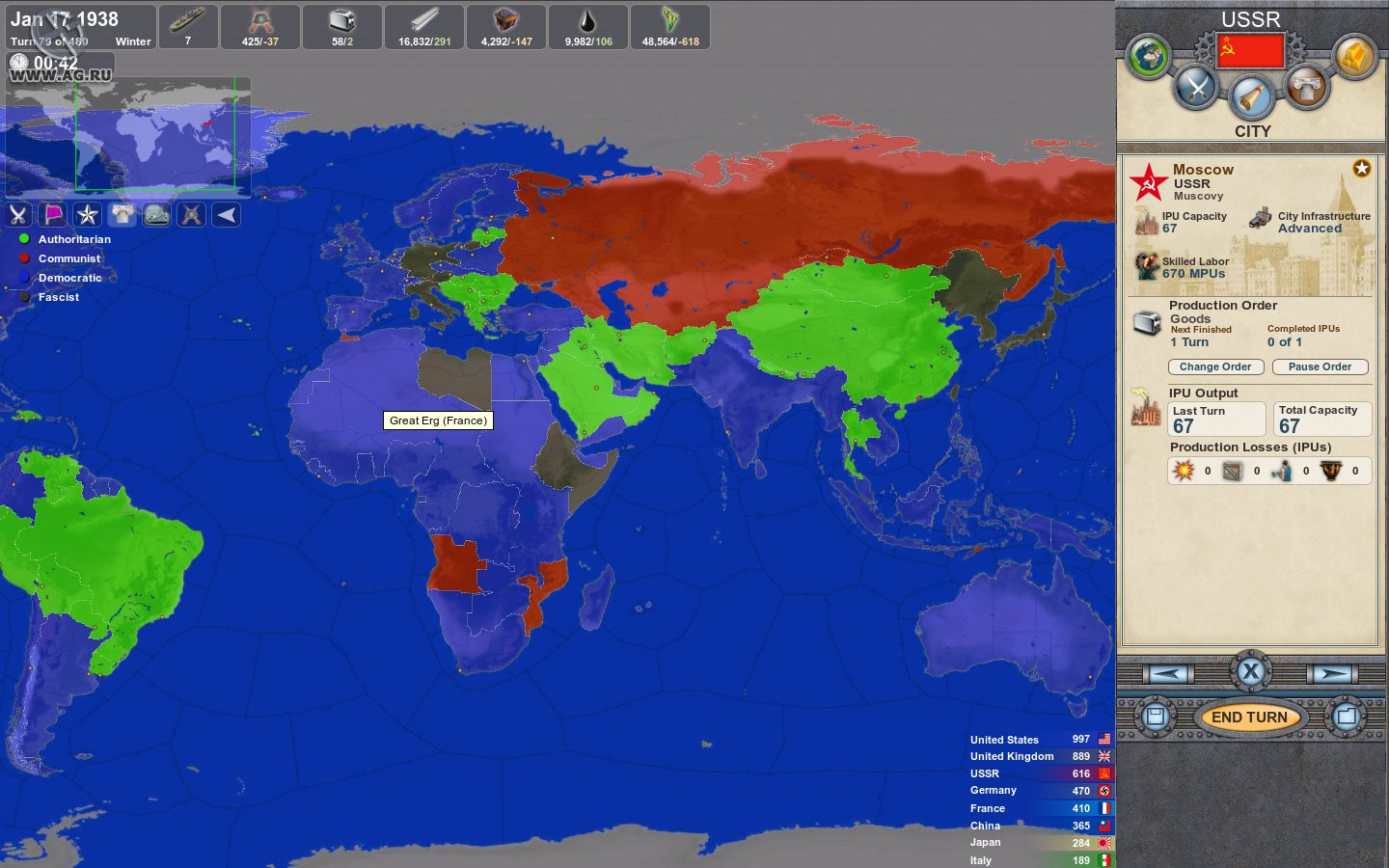Open the scroll panel icon under the flag

click(1251, 97)
